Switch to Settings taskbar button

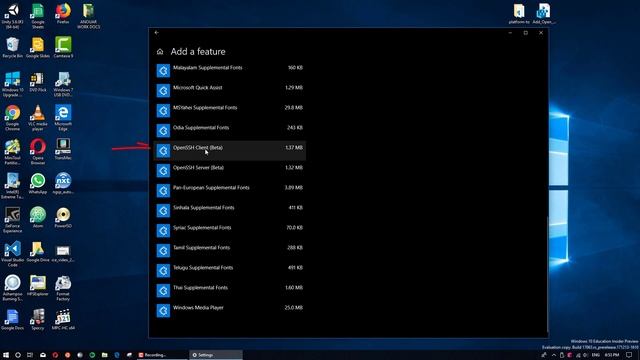pyautogui.click(x=216, y=355)
